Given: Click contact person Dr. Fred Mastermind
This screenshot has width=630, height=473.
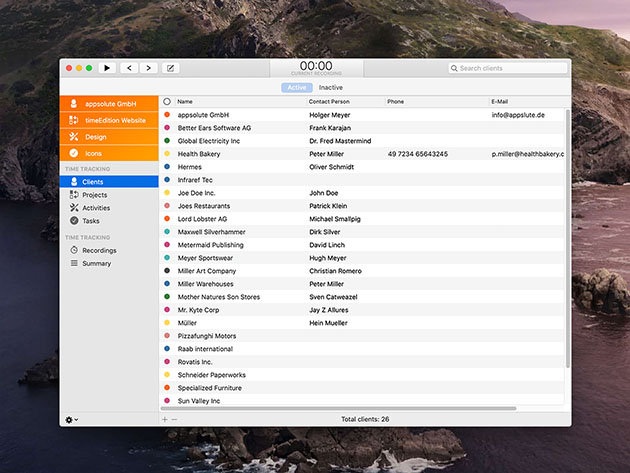Looking at the screenshot, I should click(340, 141).
